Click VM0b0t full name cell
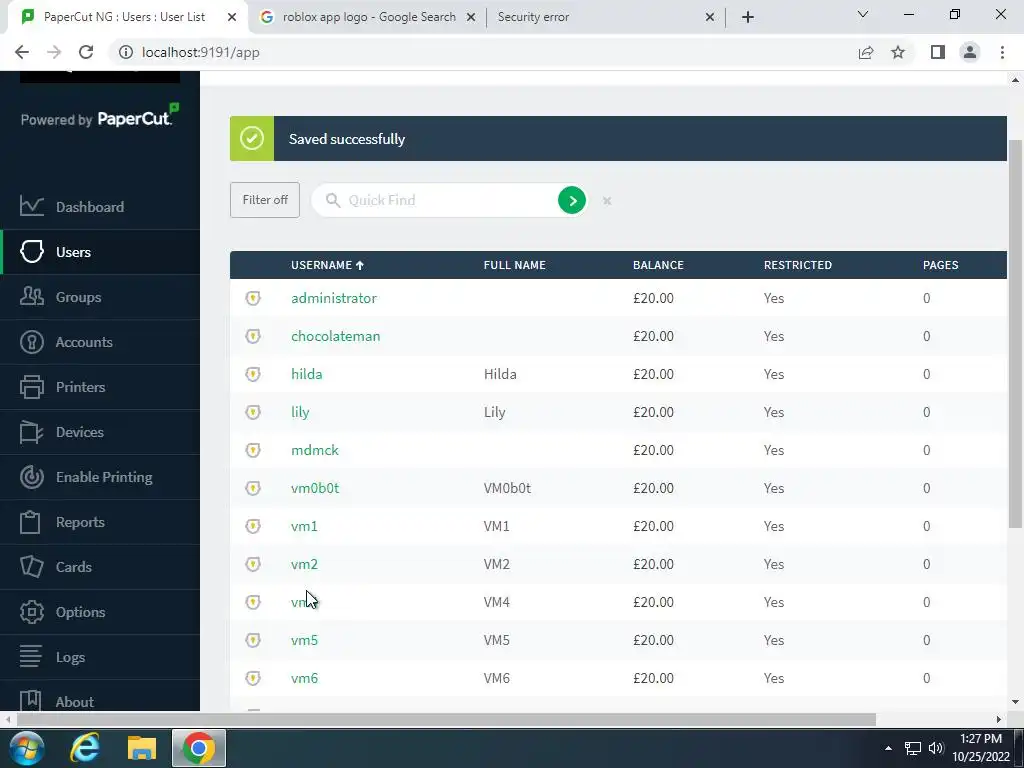1024x768 pixels. 507,488
